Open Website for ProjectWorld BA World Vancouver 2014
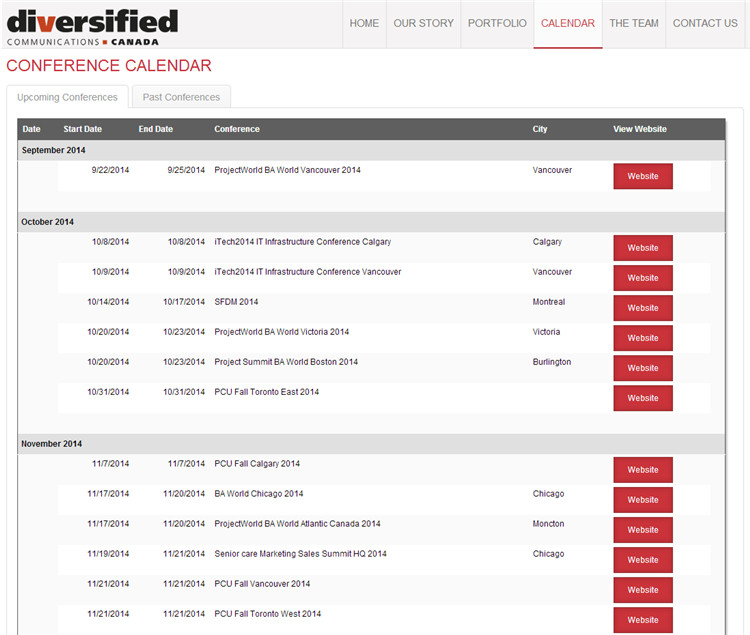The height and width of the screenshot is (635, 750). tap(642, 176)
